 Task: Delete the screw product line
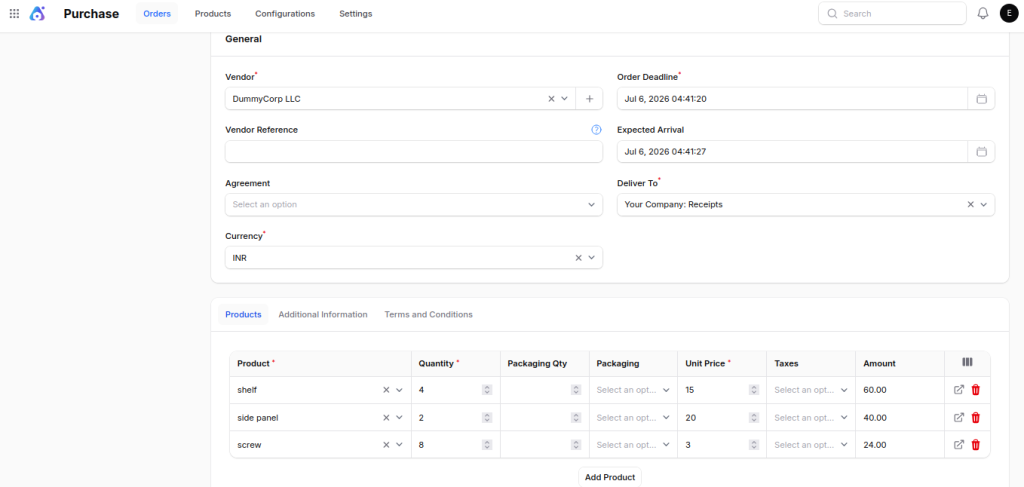click(x=976, y=445)
